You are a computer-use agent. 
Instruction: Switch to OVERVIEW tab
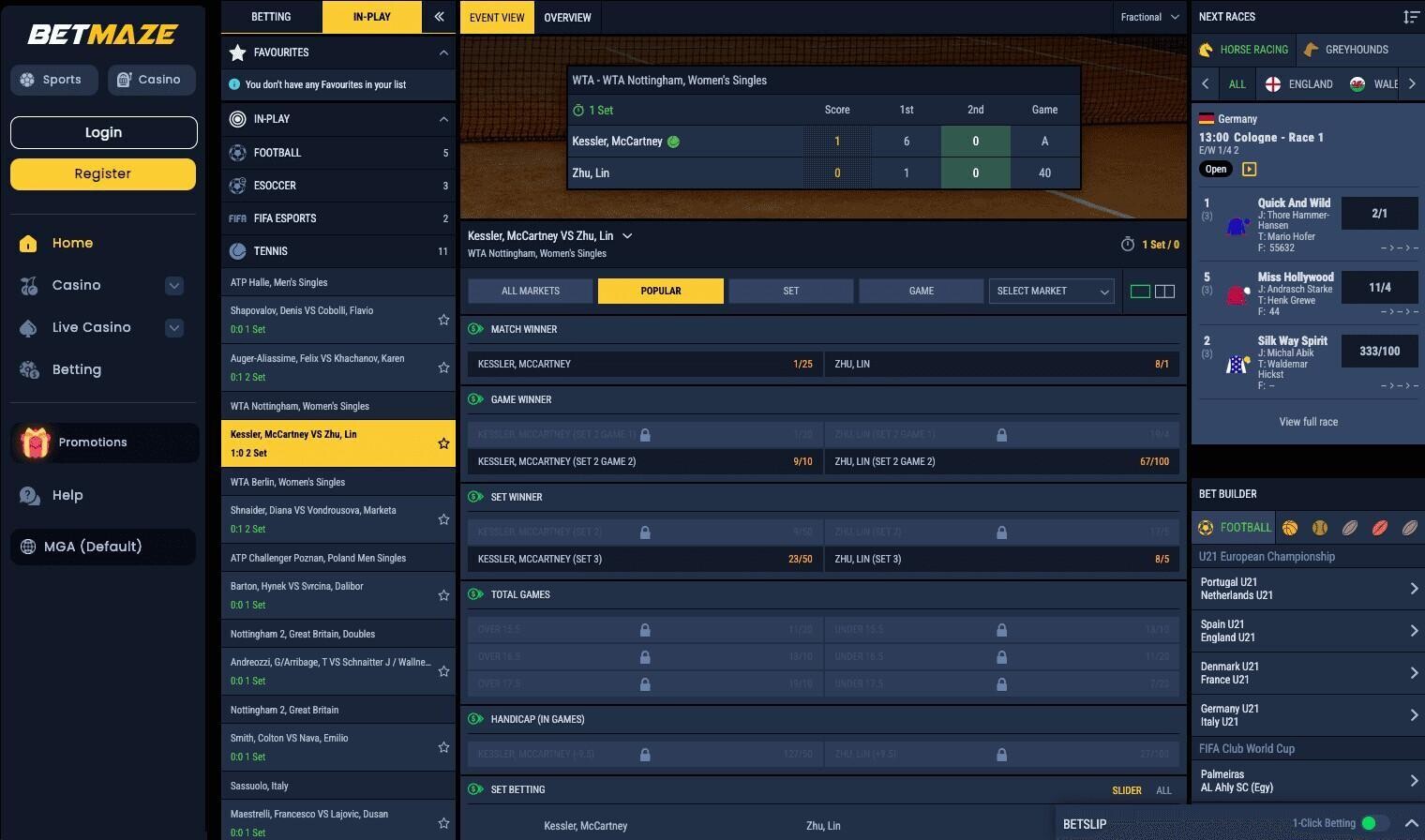pos(567,17)
